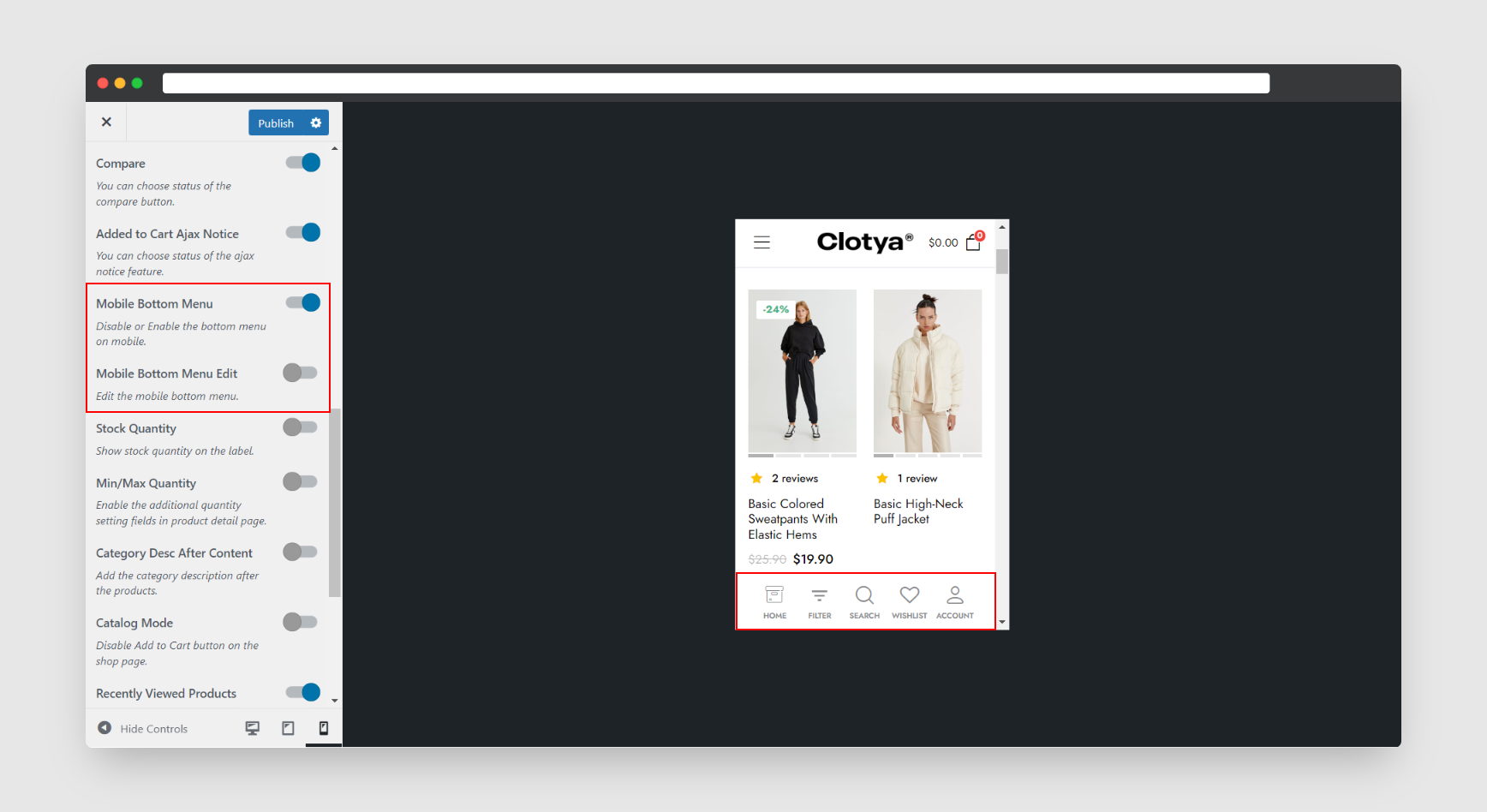
Task: Open Account from the mobile bottom menu
Action: 954,600
